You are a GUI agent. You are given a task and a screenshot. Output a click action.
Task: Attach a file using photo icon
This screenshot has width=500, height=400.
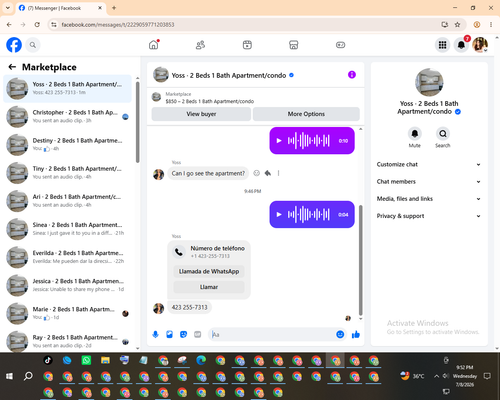(x=169, y=334)
